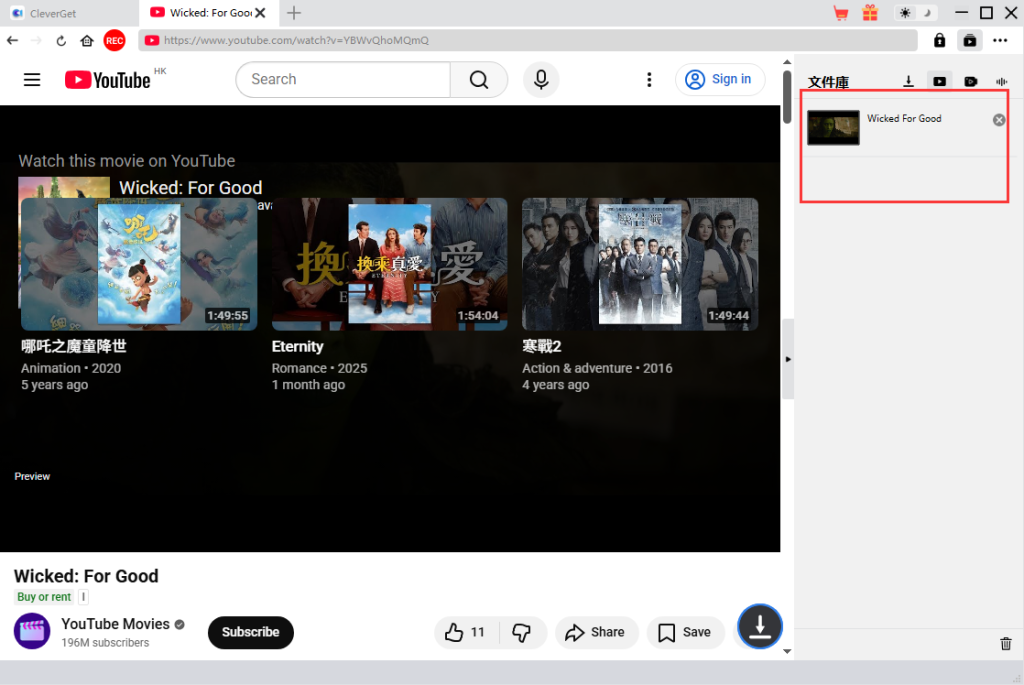Click the page scroll-down arrow
This screenshot has width=1024, height=685.
(787, 650)
